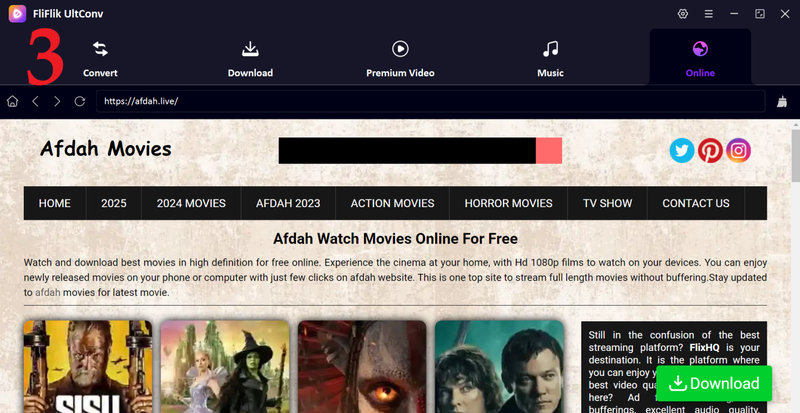Open the poster with two people on teal
800x413 pixels.
click(x=499, y=367)
